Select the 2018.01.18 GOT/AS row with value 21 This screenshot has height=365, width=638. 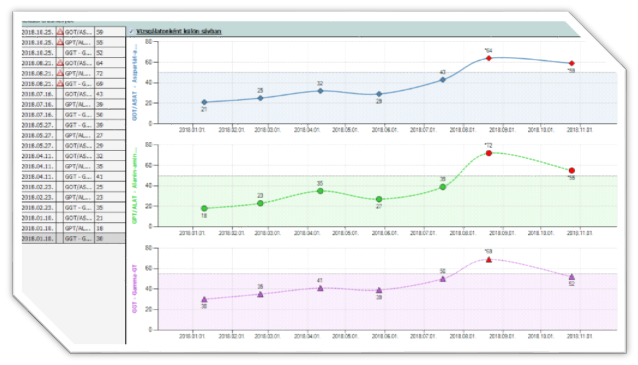(74, 218)
